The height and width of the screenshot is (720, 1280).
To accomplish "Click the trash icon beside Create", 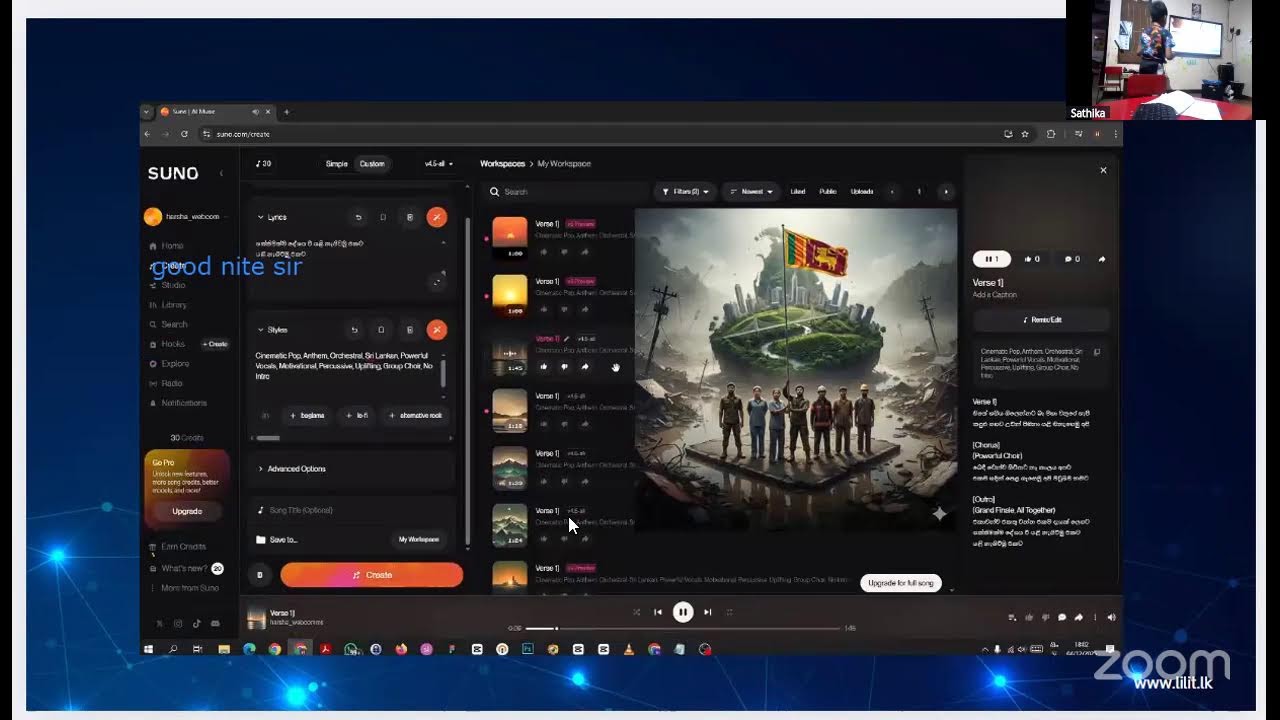I will (x=260, y=575).
